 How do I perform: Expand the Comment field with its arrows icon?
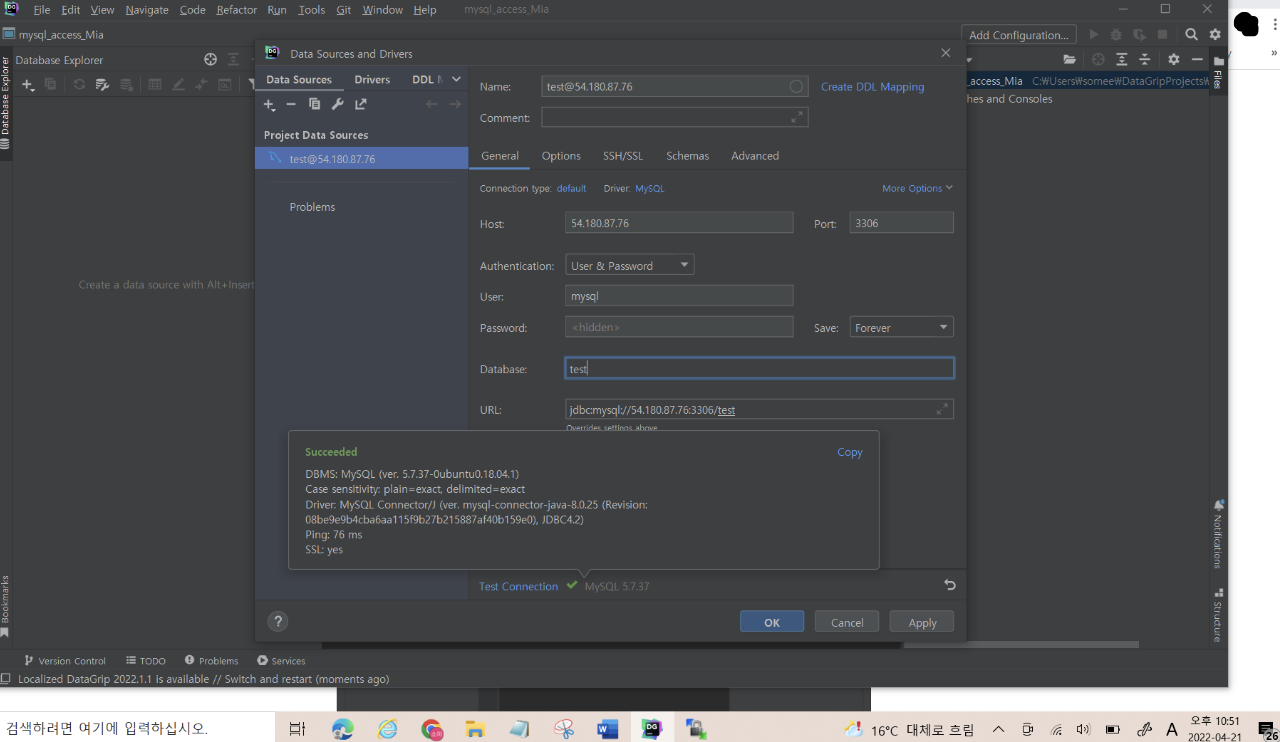pyautogui.click(x=797, y=117)
